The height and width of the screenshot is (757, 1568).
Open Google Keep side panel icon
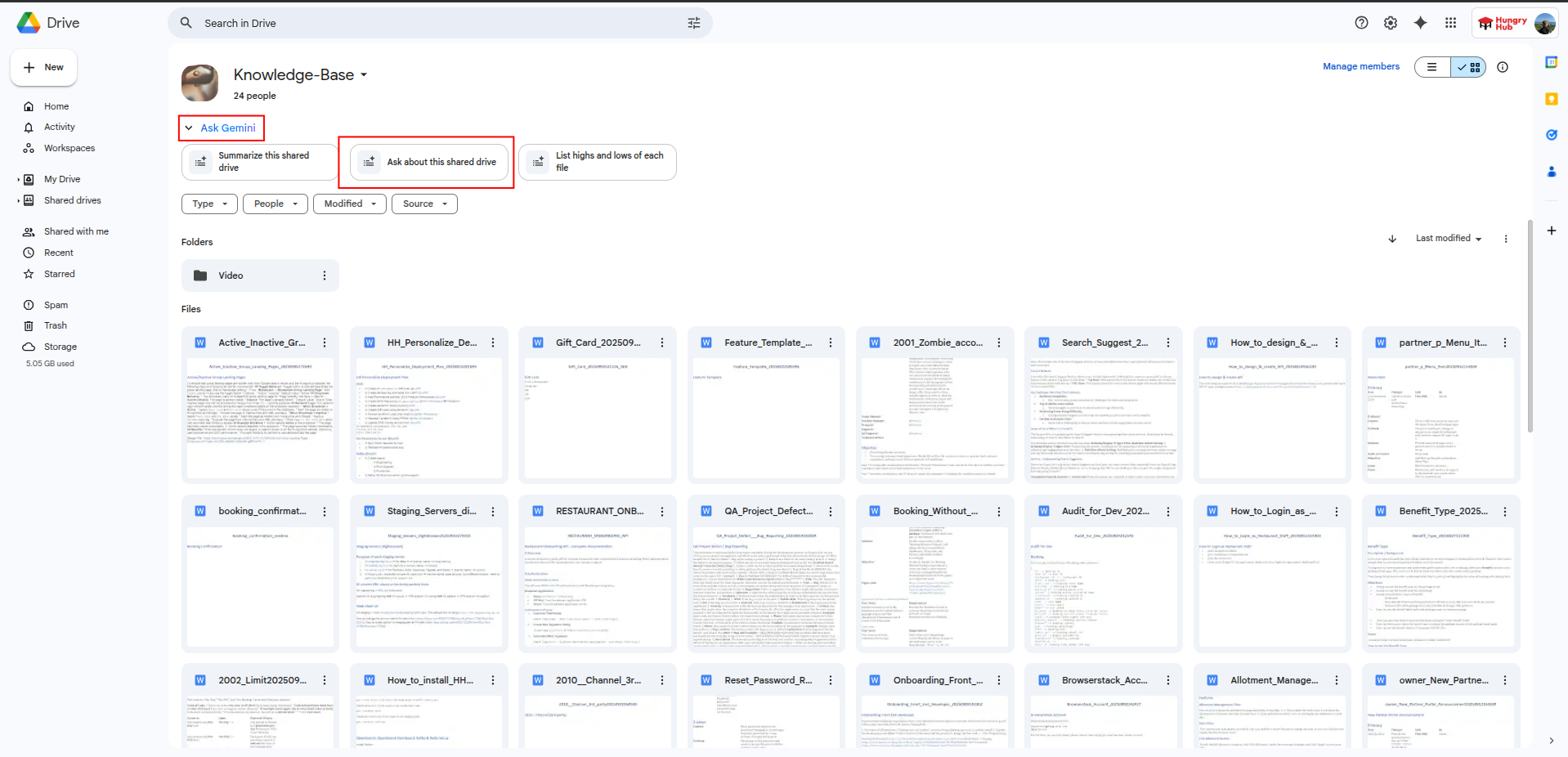pos(1551,99)
